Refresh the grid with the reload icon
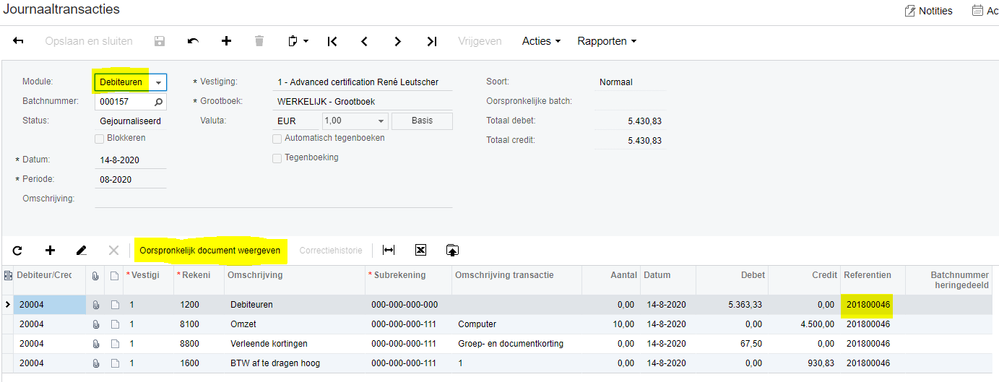This screenshot has width=999, height=382. [17, 251]
